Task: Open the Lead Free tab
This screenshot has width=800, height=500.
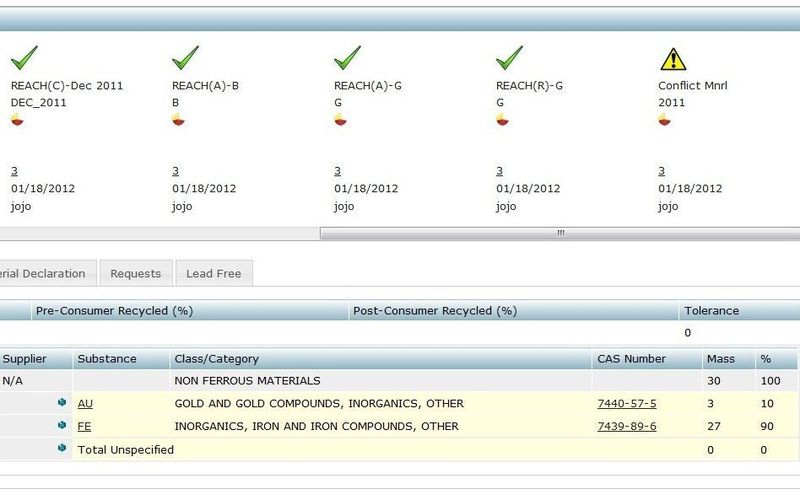Action: click(x=213, y=273)
